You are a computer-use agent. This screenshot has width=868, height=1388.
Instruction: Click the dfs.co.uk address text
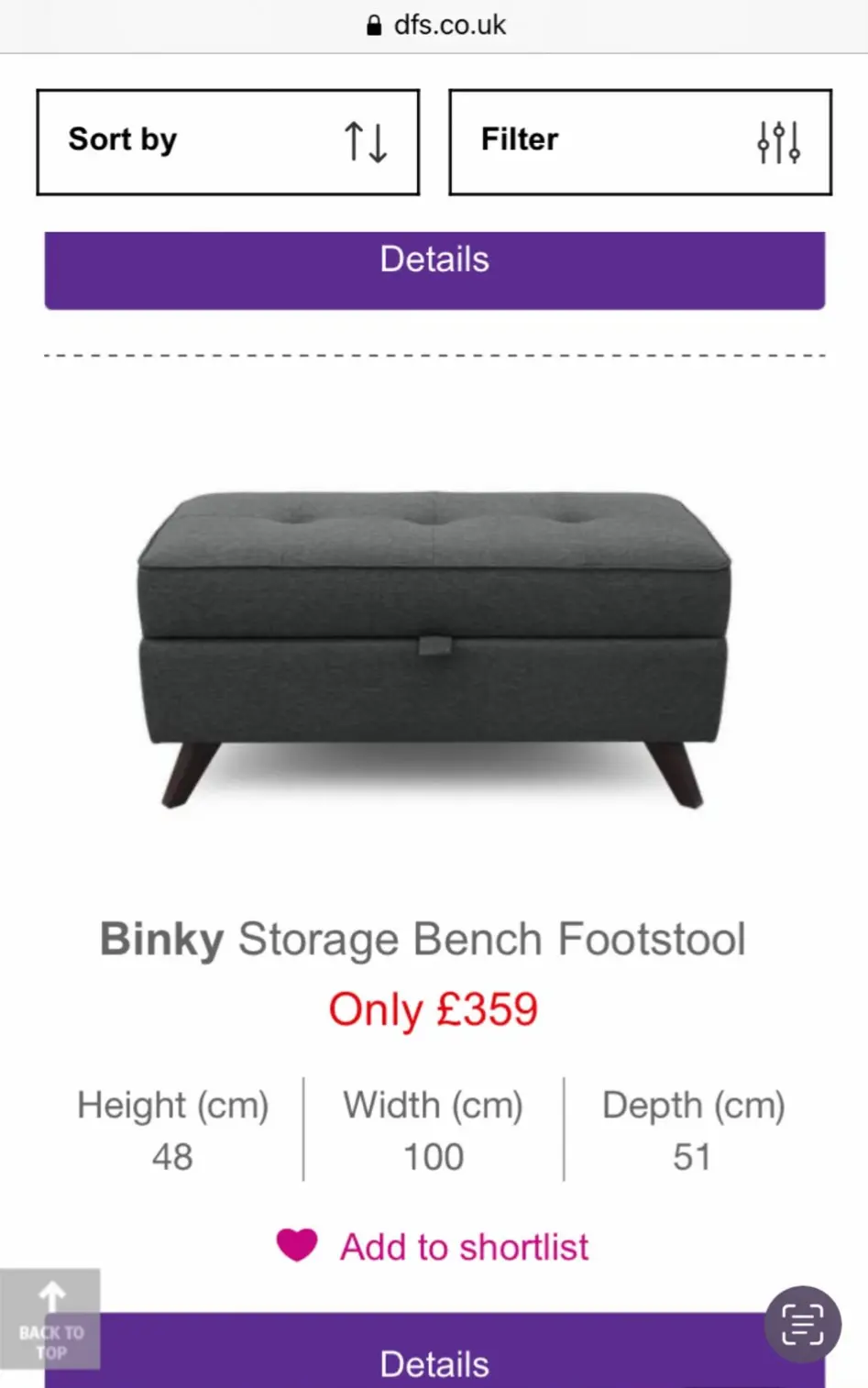pyautogui.click(x=449, y=25)
